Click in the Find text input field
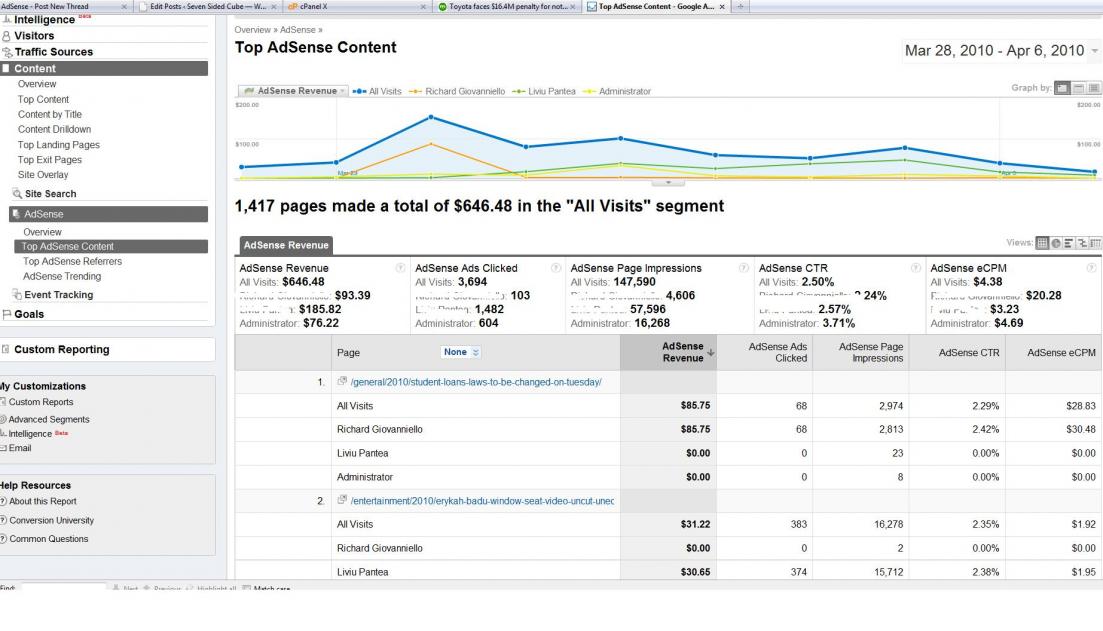Viewport: 1103px width, 631px height. (x=63, y=587)
